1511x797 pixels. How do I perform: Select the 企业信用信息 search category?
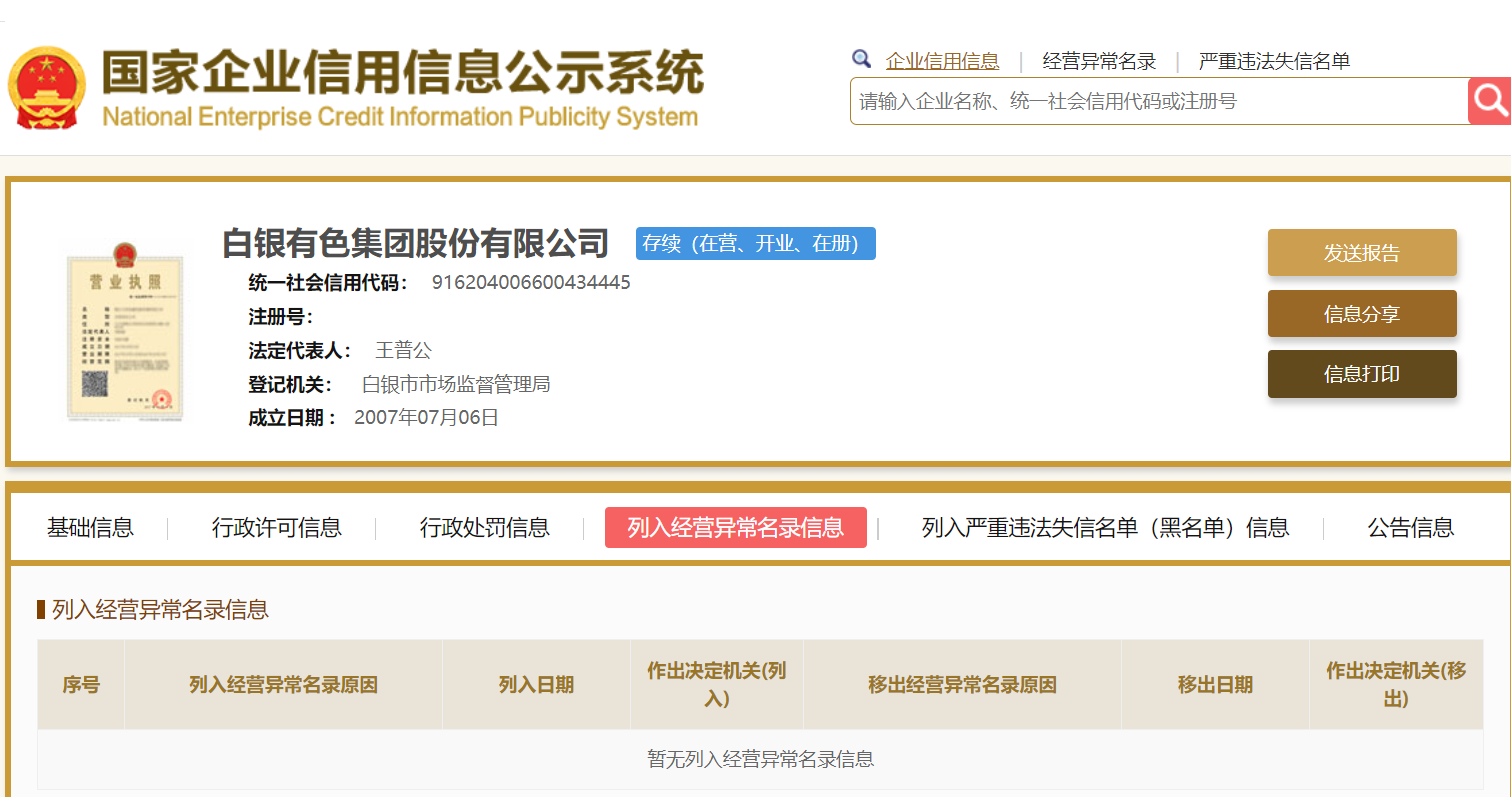click(942, 61)
